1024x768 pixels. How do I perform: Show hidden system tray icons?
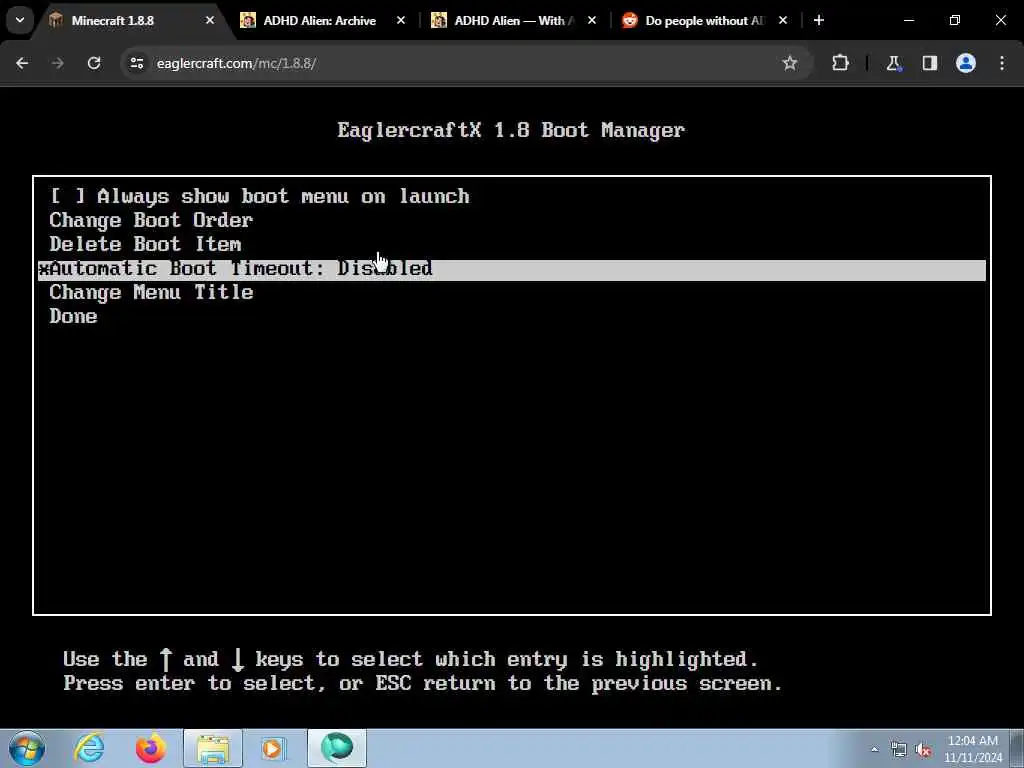874,749
